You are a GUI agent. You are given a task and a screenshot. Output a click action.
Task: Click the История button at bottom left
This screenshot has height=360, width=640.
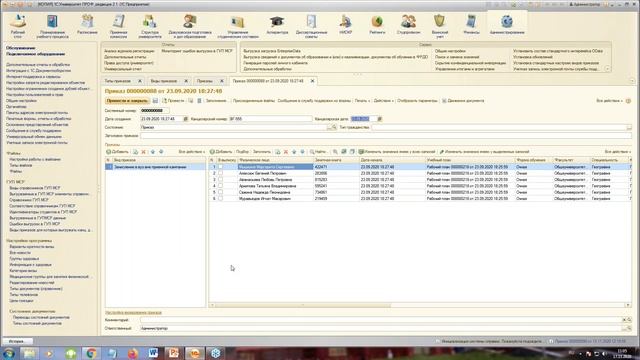tap(17, 341)
